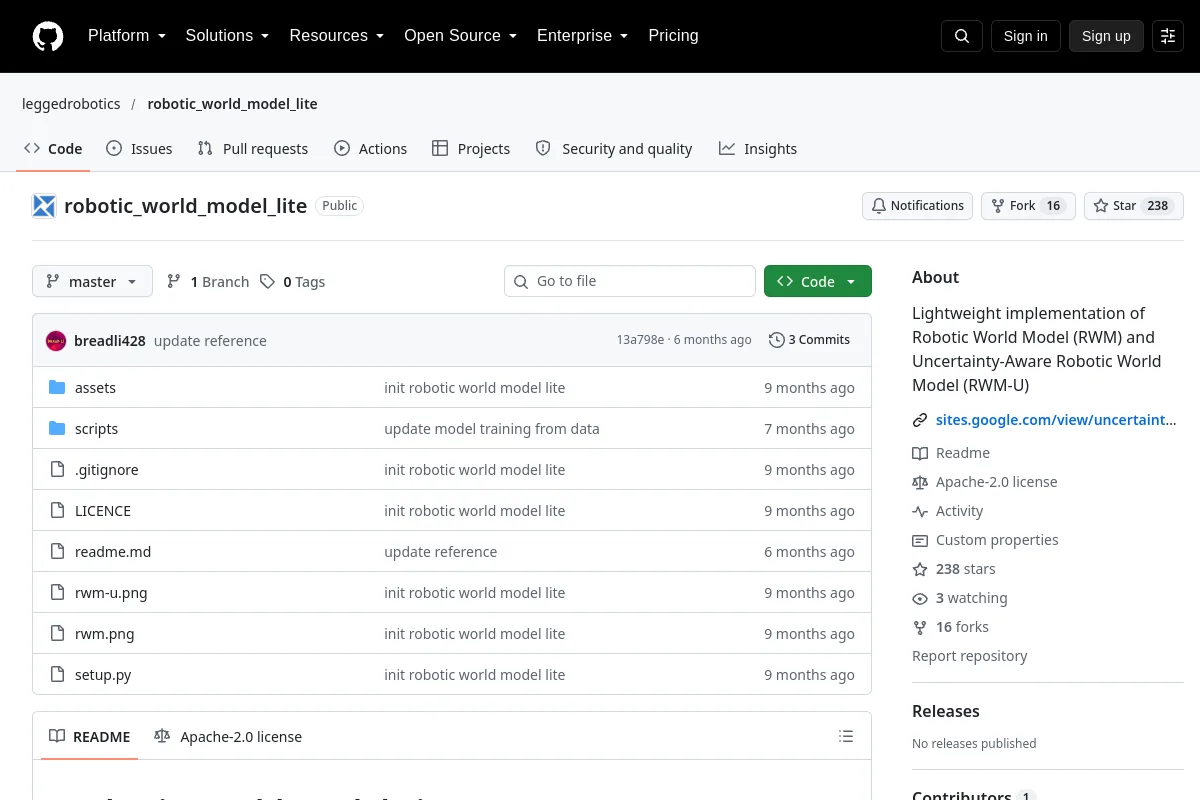Screen dimensions: 1200x800
Task: Star the repository
Action: tap(1134, 206)
